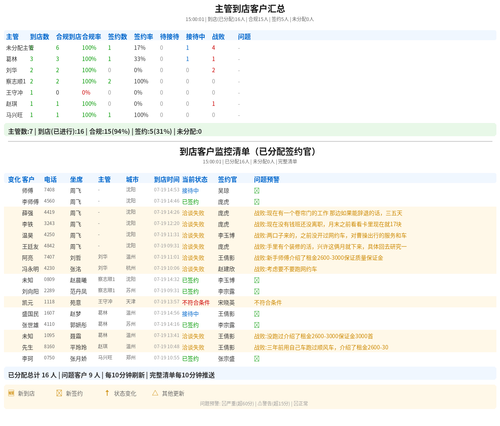Select the 未分配主管 row name
Viewport: 500px width, 426px height.
pos(20,48)
